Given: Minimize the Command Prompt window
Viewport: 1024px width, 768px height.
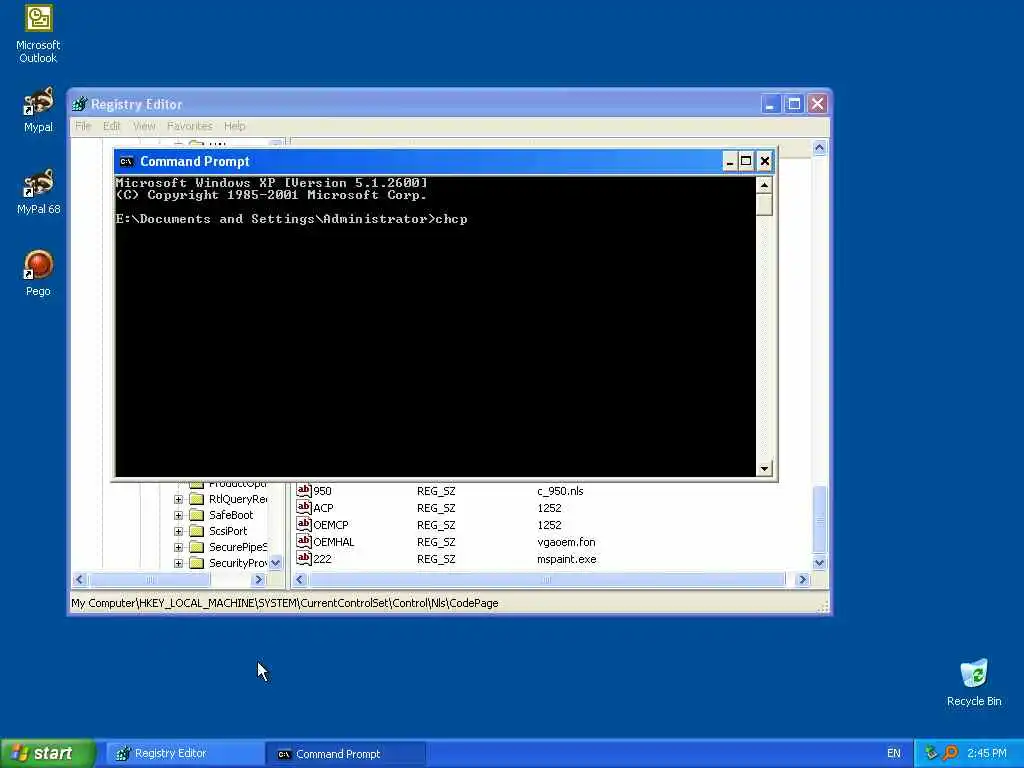Looking at the screenshot, I should pyautogui.click(x=730, y=161).
